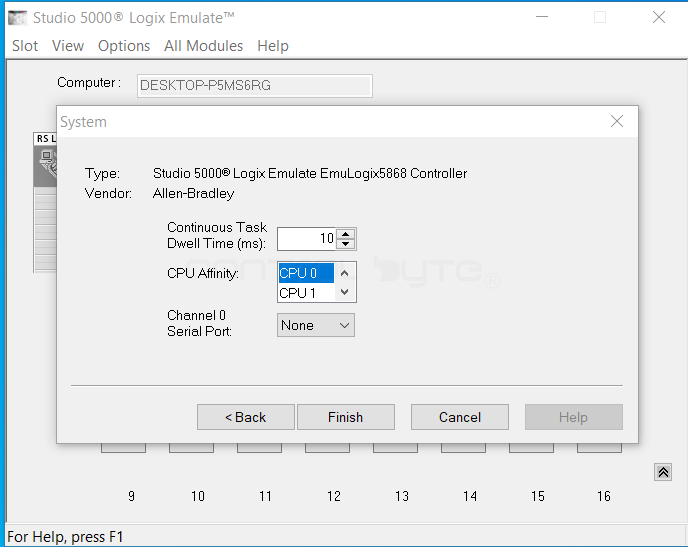Close the System dialog with X

click(x=617, y=121)
